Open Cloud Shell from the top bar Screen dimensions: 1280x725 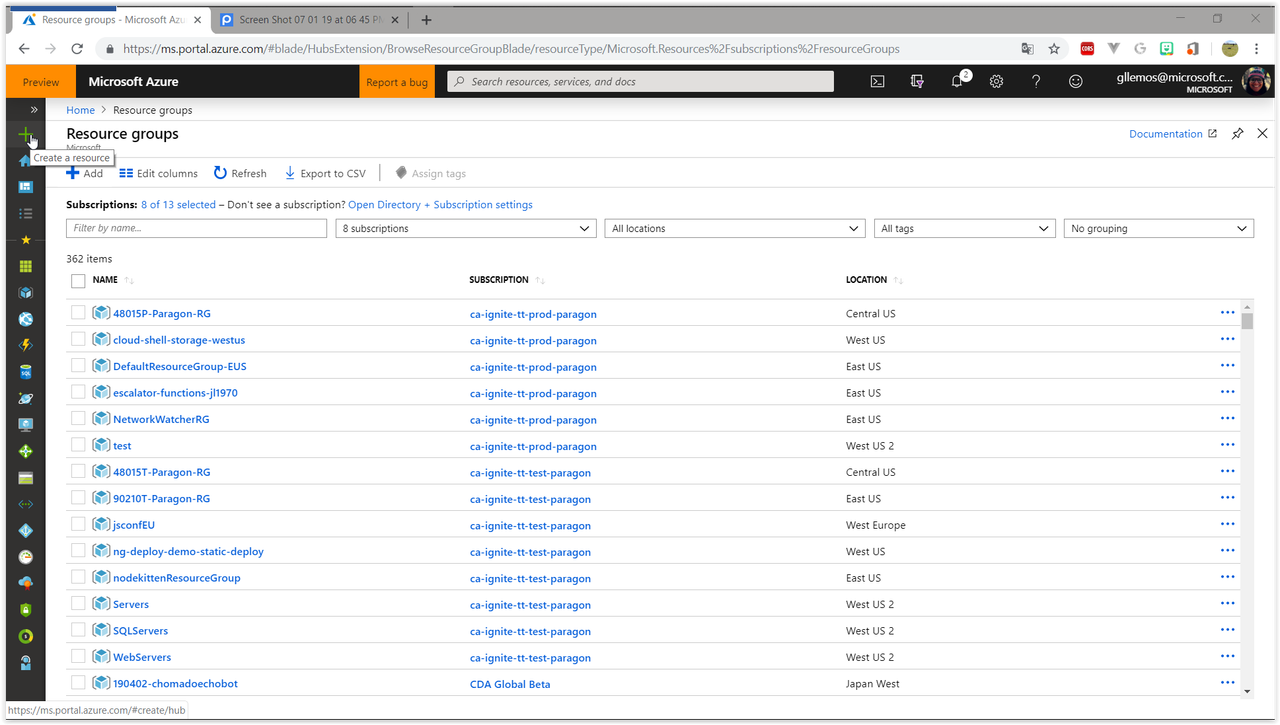click(877, 82)
